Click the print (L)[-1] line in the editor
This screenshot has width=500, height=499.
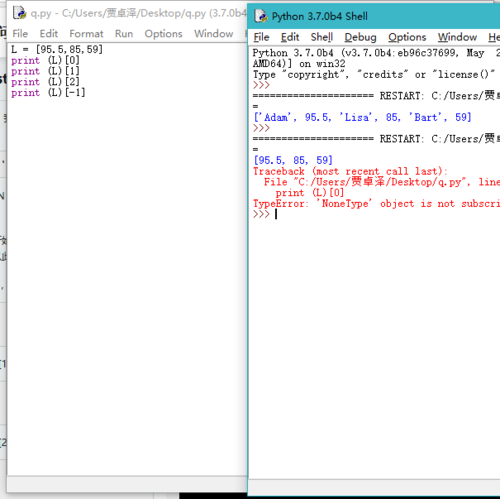48,93
